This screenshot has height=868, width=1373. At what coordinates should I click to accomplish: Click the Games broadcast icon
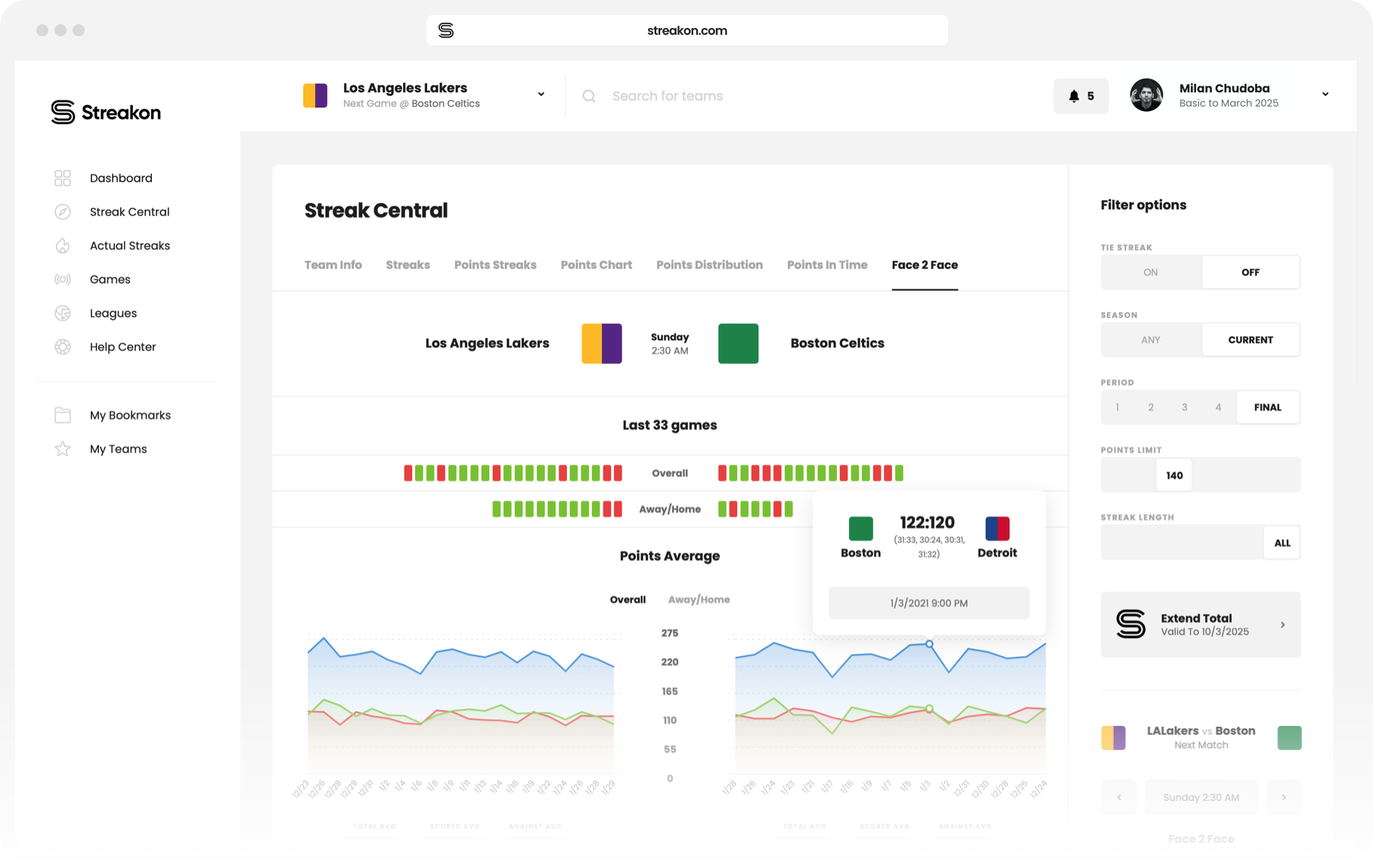click(x=63, y=280)
